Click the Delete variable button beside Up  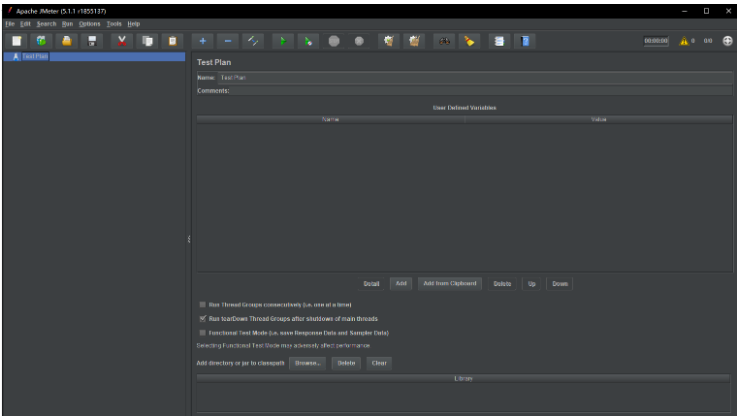coord(502,284)
